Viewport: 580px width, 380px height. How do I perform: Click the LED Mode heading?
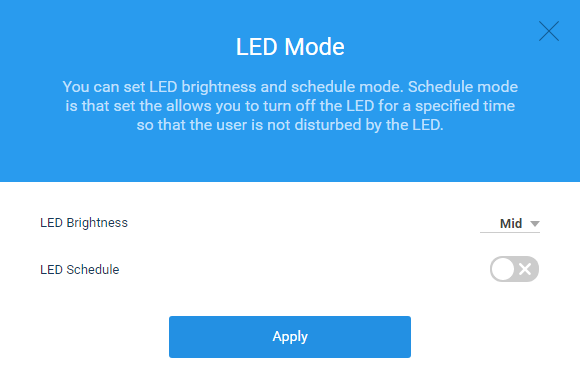pyautogui.click(x=290, y=47)
